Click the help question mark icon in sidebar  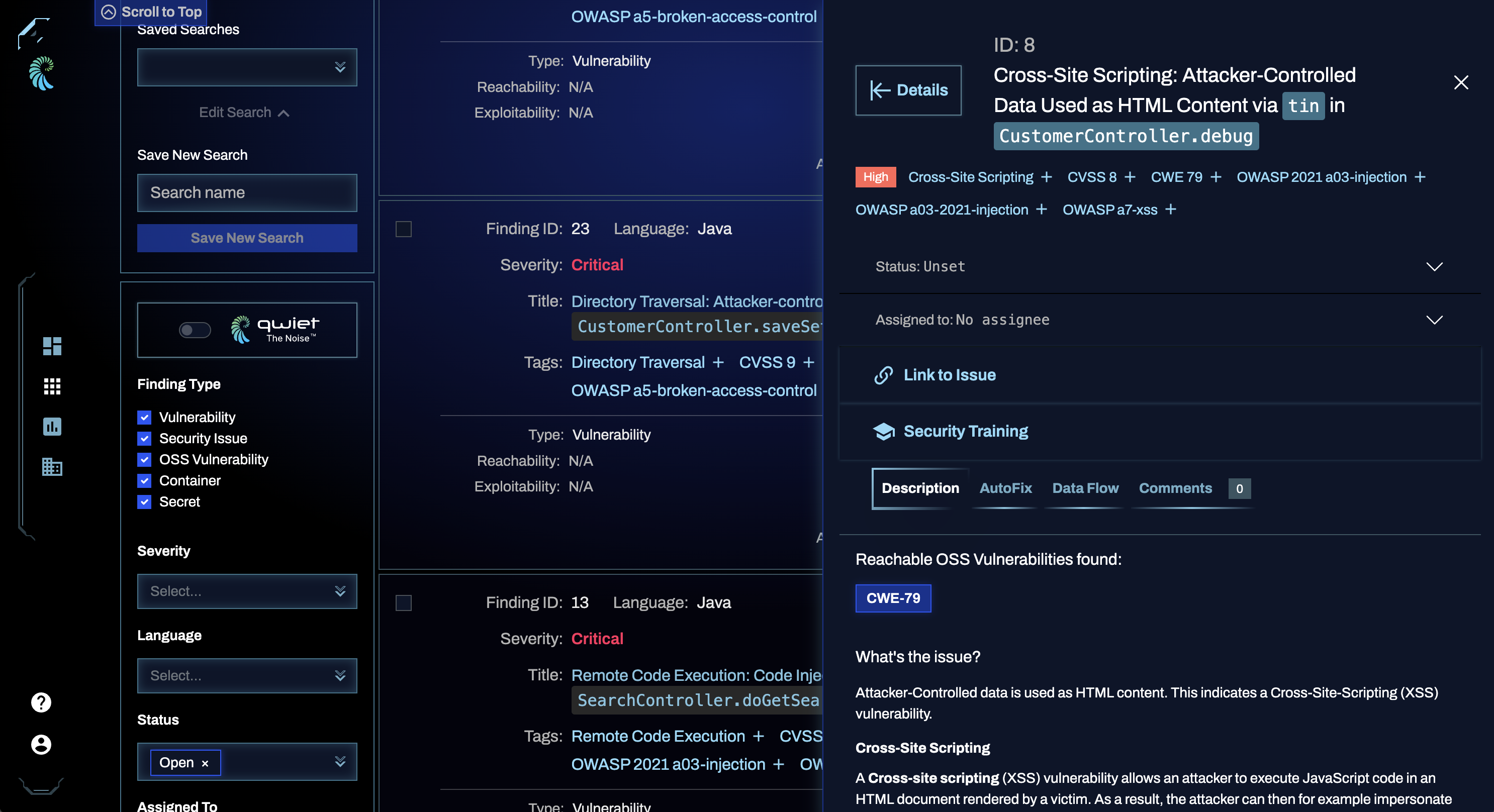pyautogui.click(x=41, y=702)
